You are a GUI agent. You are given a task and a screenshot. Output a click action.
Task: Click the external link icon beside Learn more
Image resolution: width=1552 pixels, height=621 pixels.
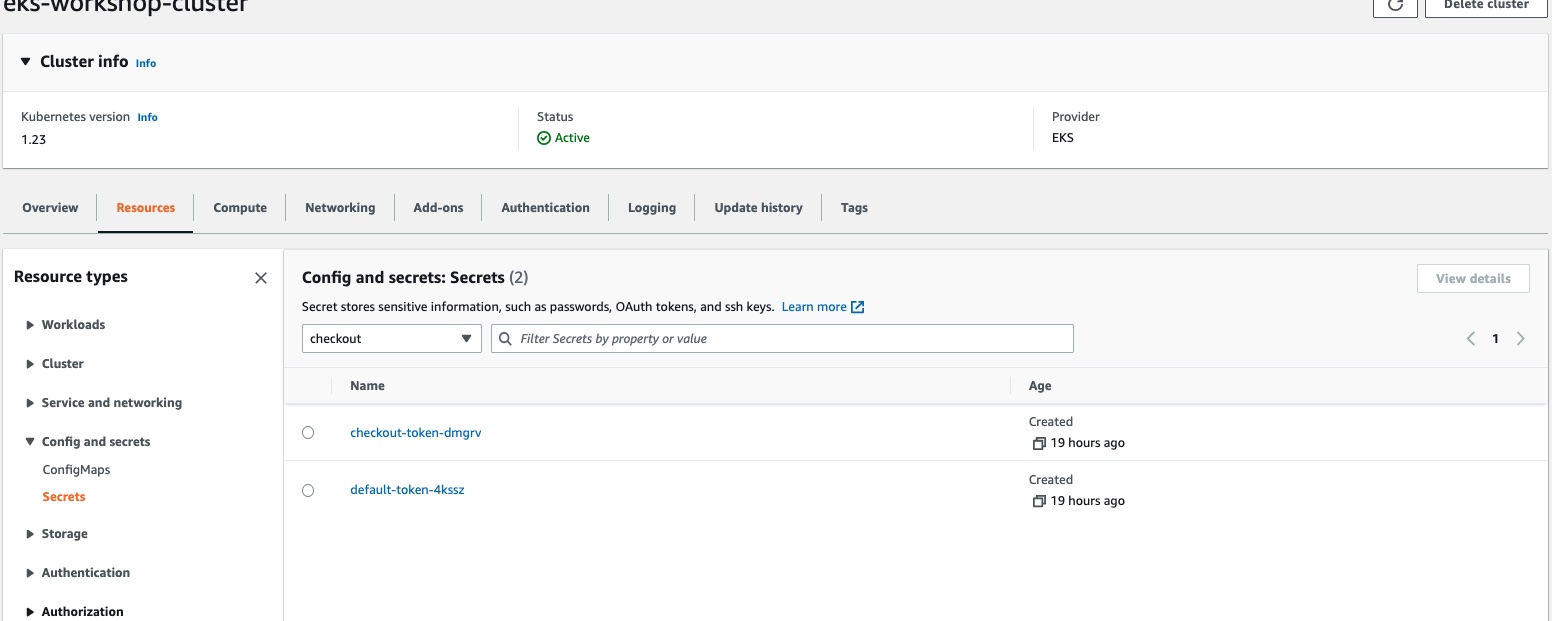coord(857,307)
